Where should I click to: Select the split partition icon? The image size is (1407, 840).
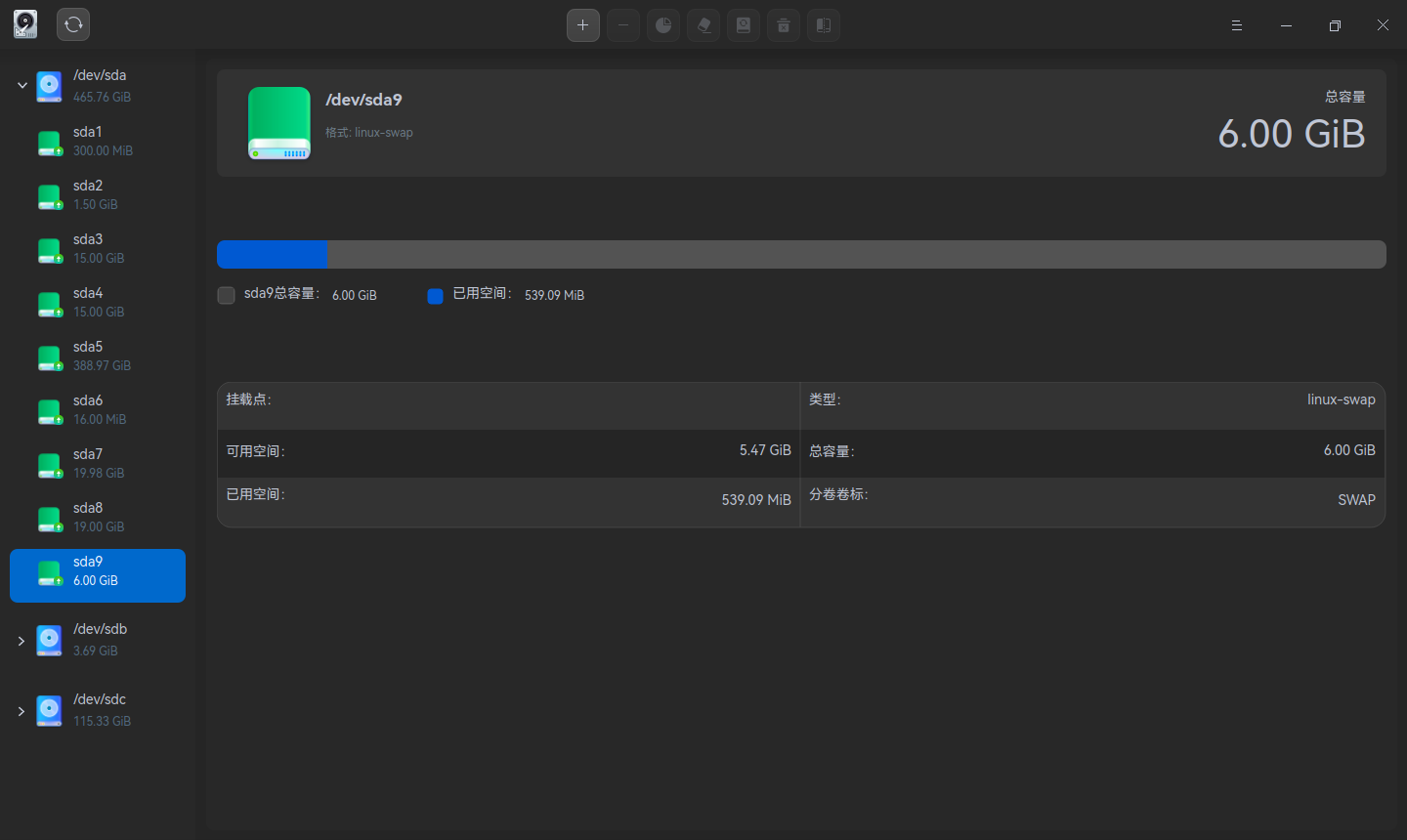(x=824, y=24)
